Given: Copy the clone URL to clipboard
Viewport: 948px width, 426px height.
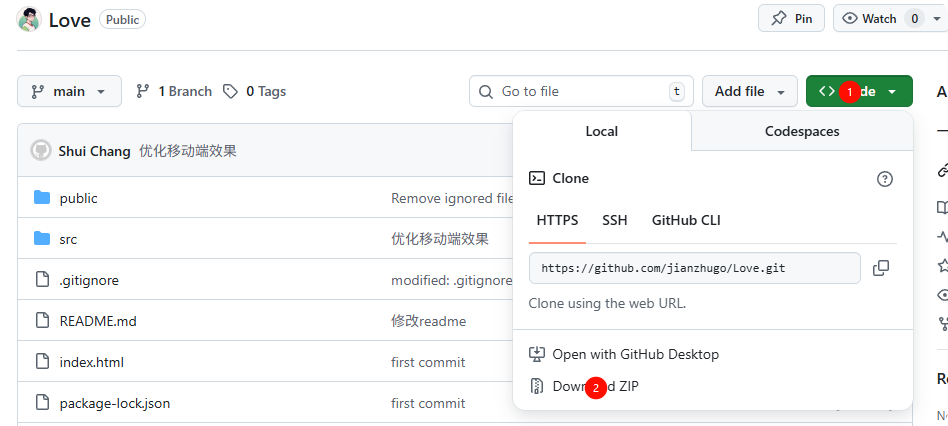Looking at the screenshot, I should click(x=881, y=268).
